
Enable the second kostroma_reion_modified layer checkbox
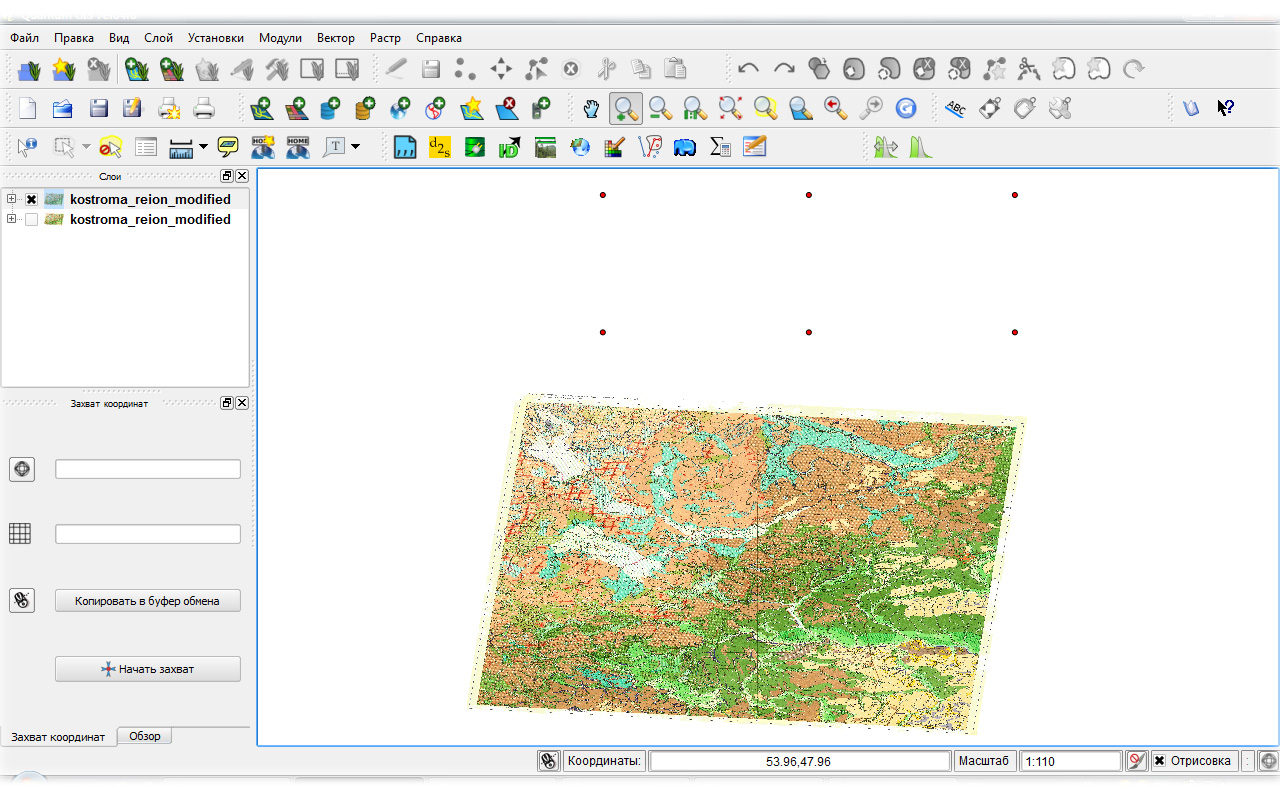(31, 219)
